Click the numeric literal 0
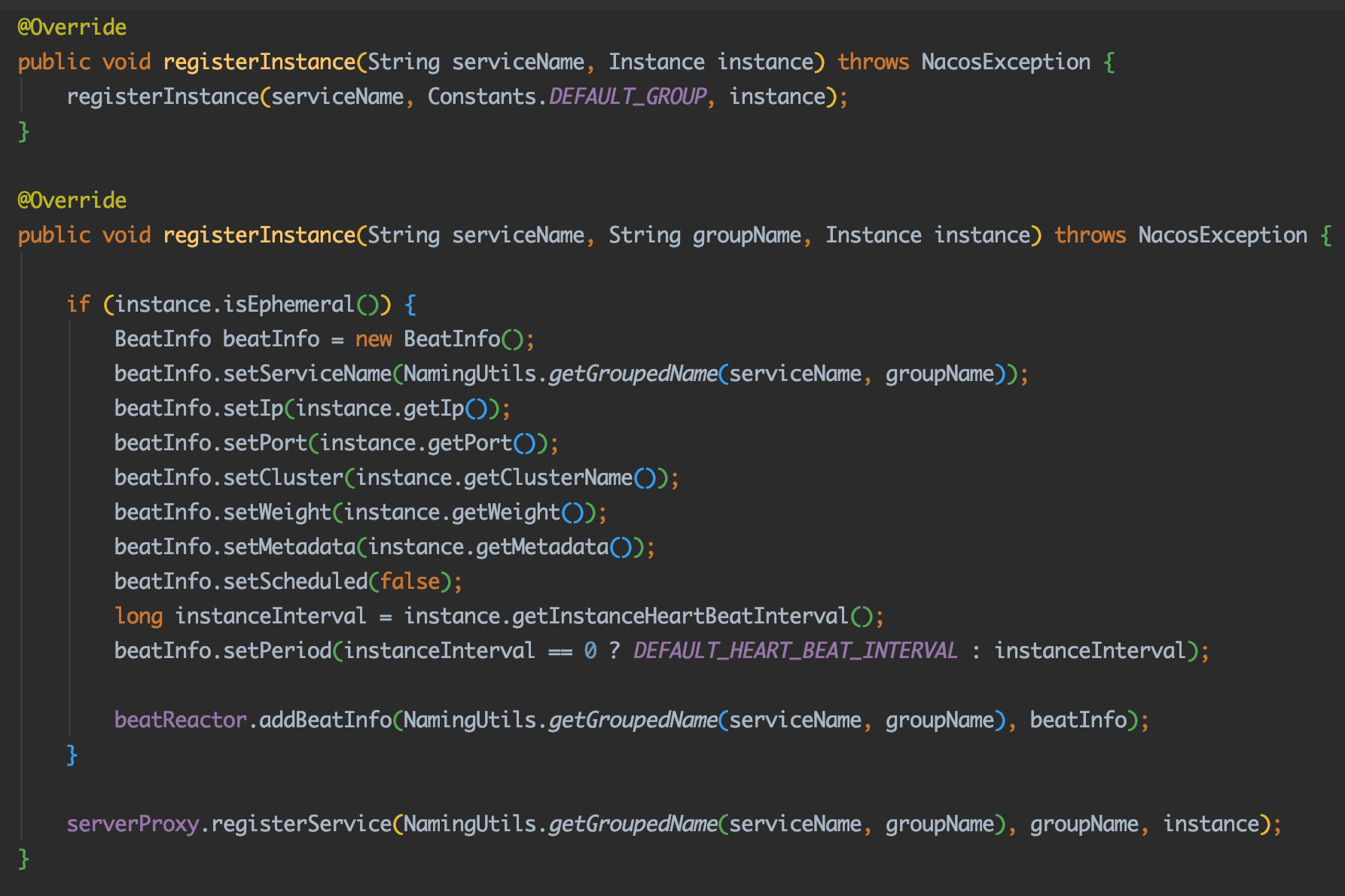This screenshot has height=896, width=1345. point(590,651)
